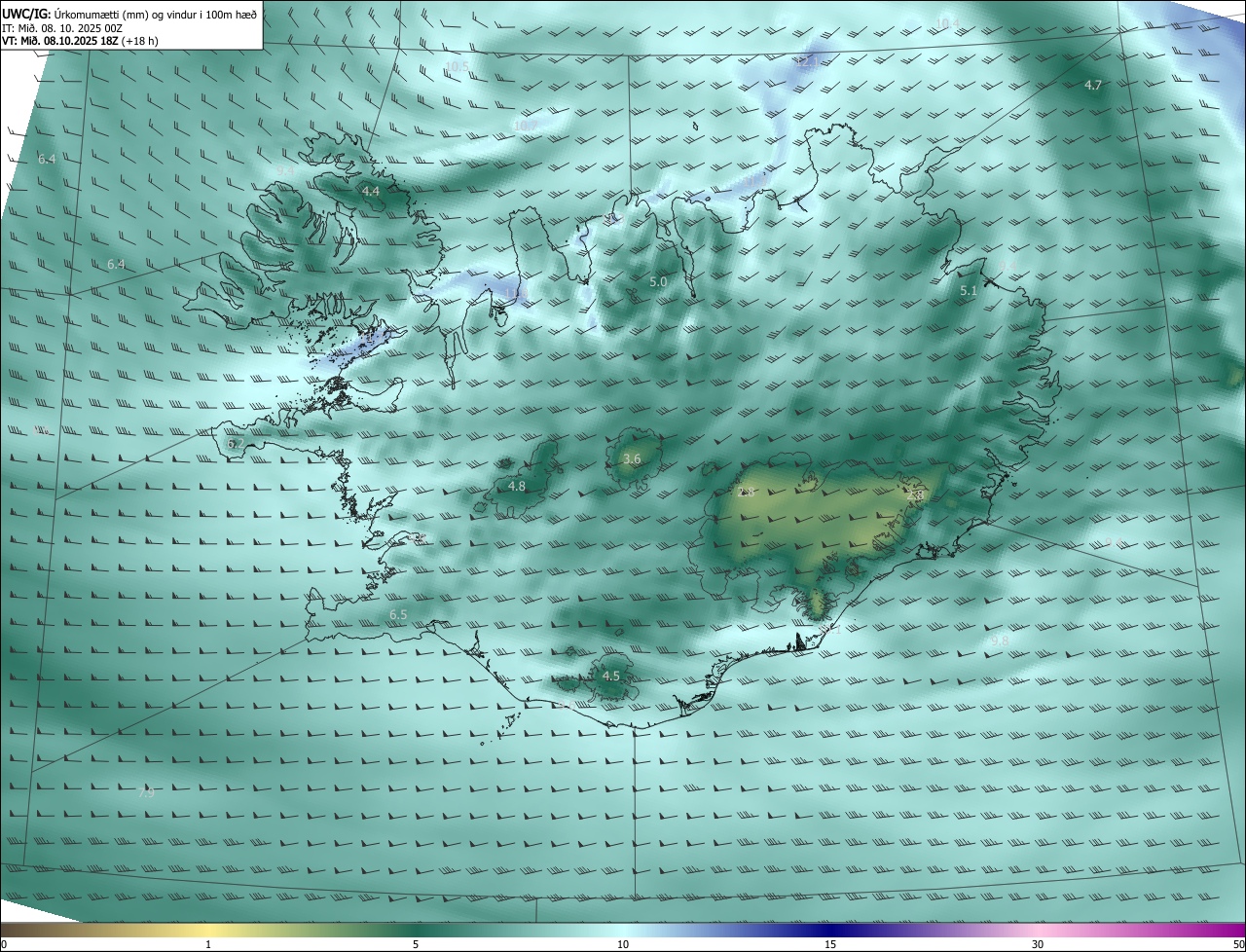Click the color scale tick label 15
The width and height of the screenshot is (1246, 952).
(x=830, y=944)
